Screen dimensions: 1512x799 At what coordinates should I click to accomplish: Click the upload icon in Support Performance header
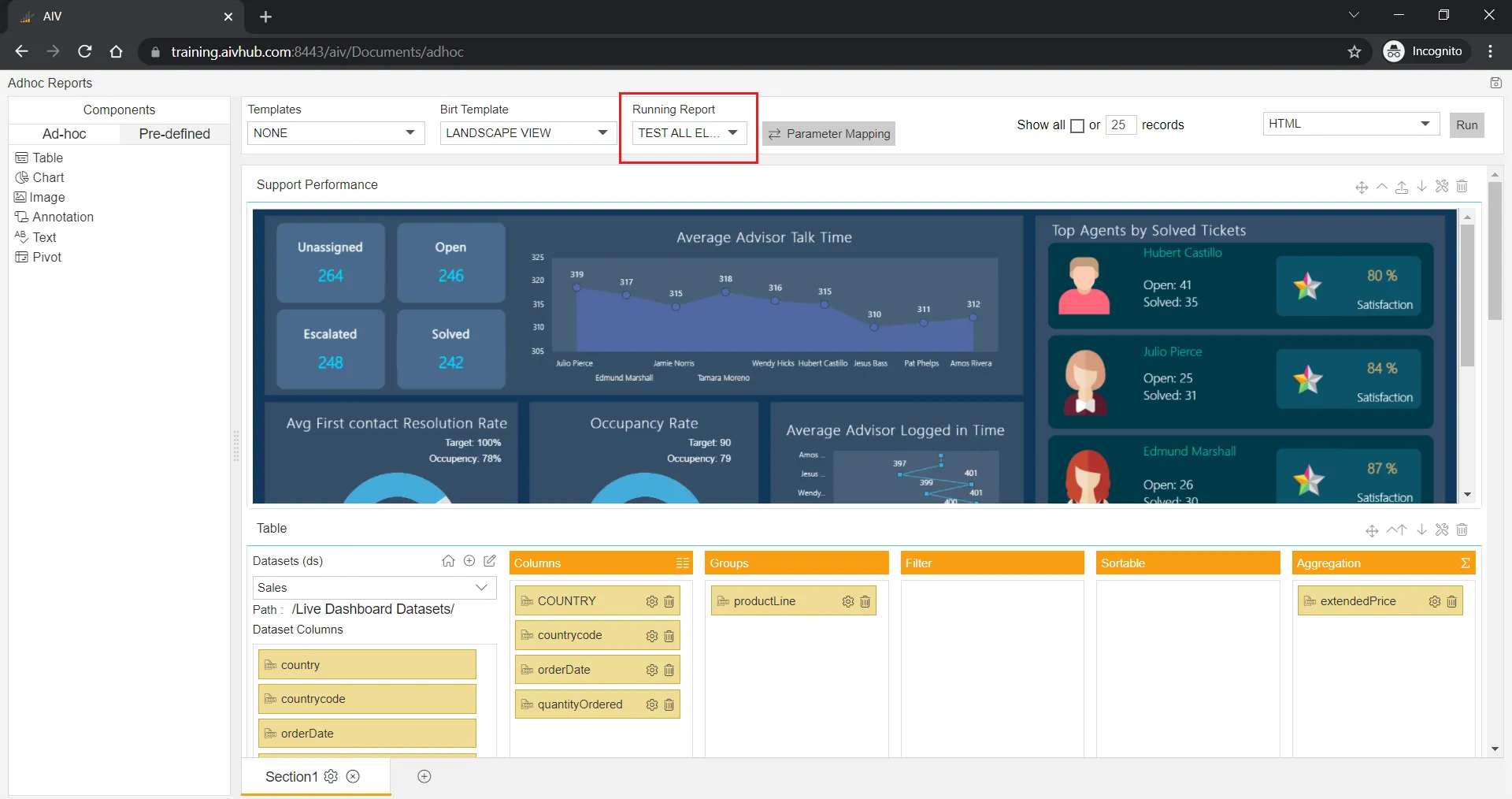point(1402,187)
